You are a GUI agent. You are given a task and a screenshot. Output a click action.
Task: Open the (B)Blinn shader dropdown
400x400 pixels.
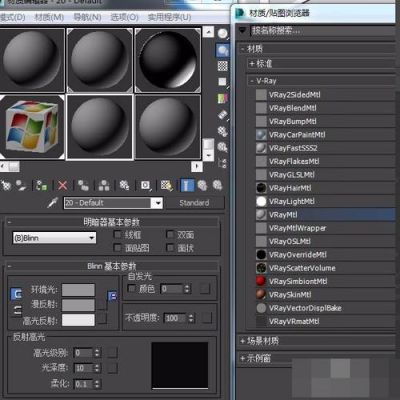coord(54,238)
